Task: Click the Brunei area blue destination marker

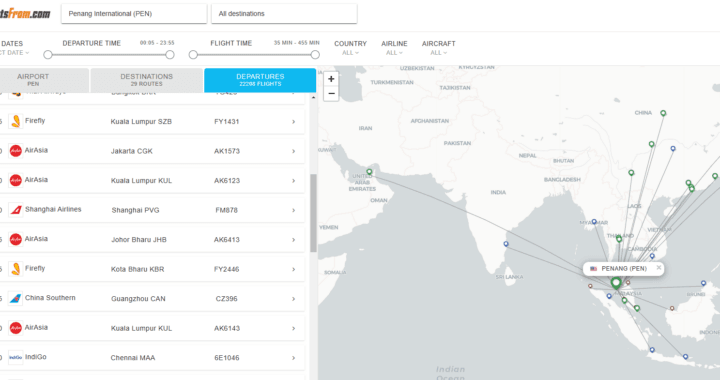Action: [703, 284]
